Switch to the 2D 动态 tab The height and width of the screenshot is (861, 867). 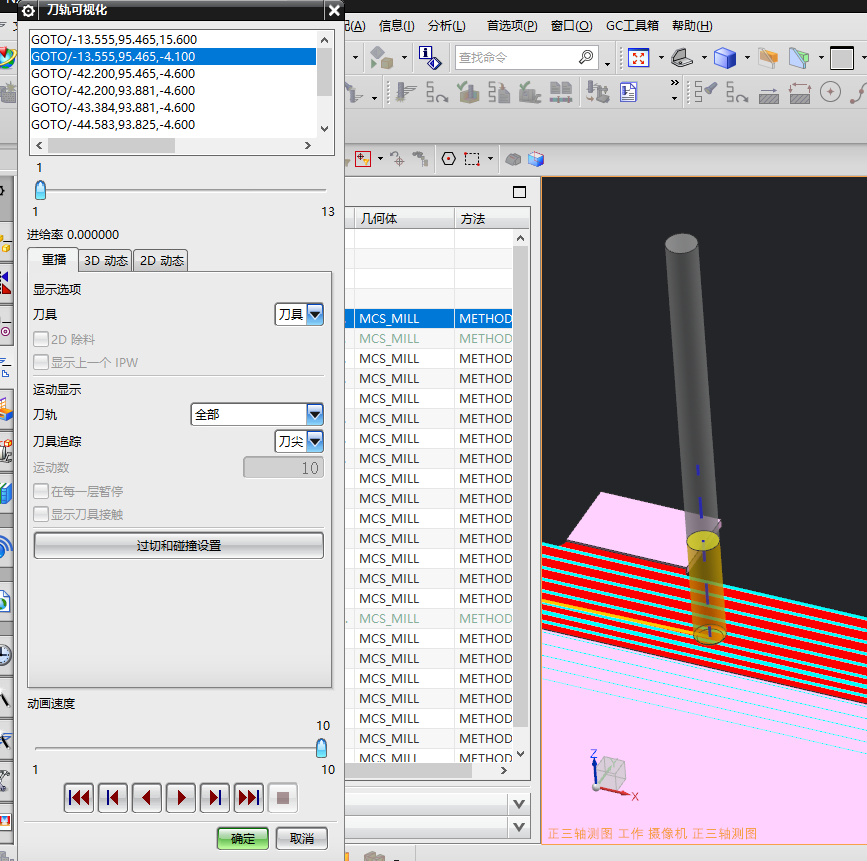tap(161, 260)
